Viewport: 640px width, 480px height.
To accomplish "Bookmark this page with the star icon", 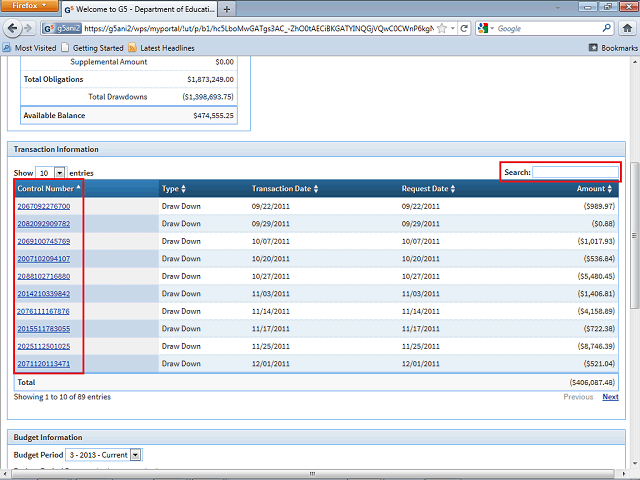I will tap(441, 29).
